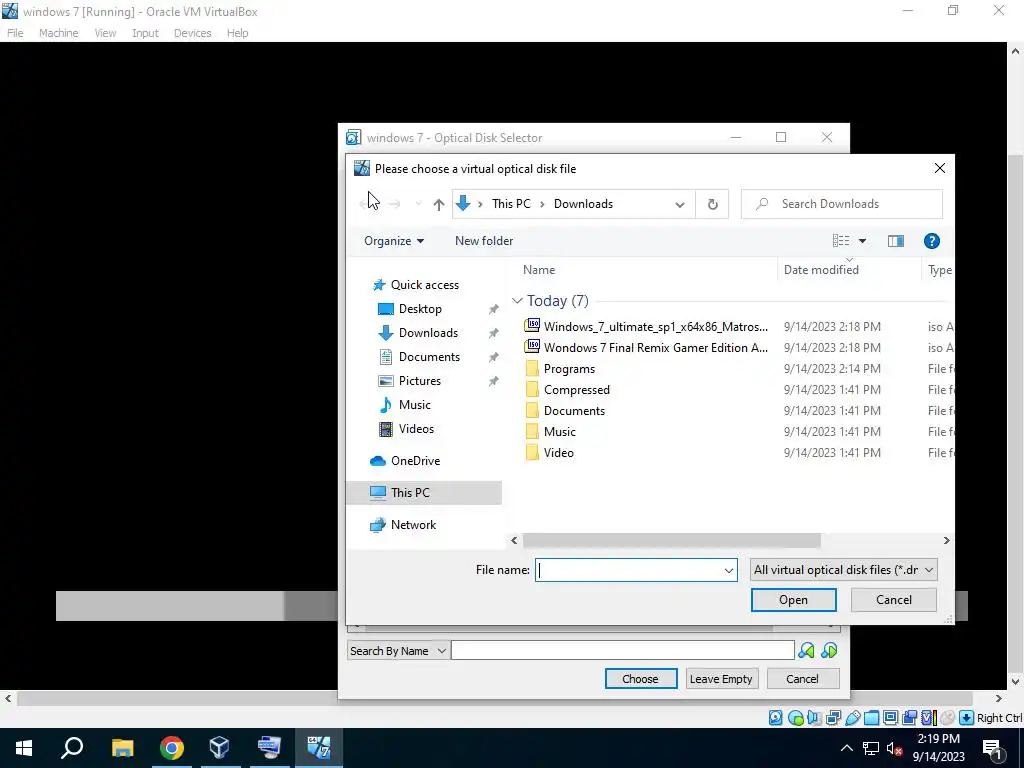This screenshot has height=768, width=1024.
Task: Click the change view layout icon
Action: tap(840, 241)
